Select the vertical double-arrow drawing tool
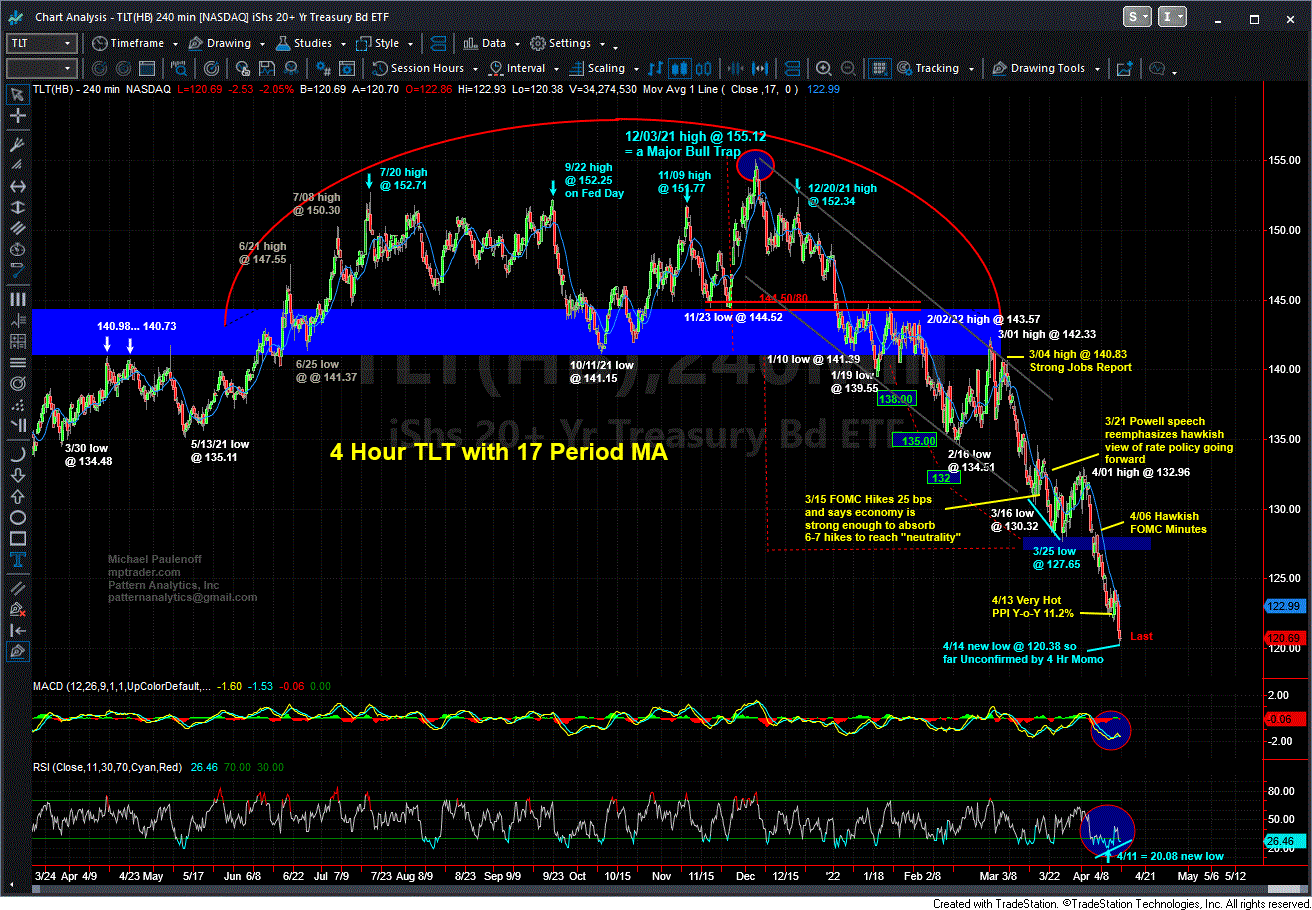The image size is (1312, 910). 17,208
